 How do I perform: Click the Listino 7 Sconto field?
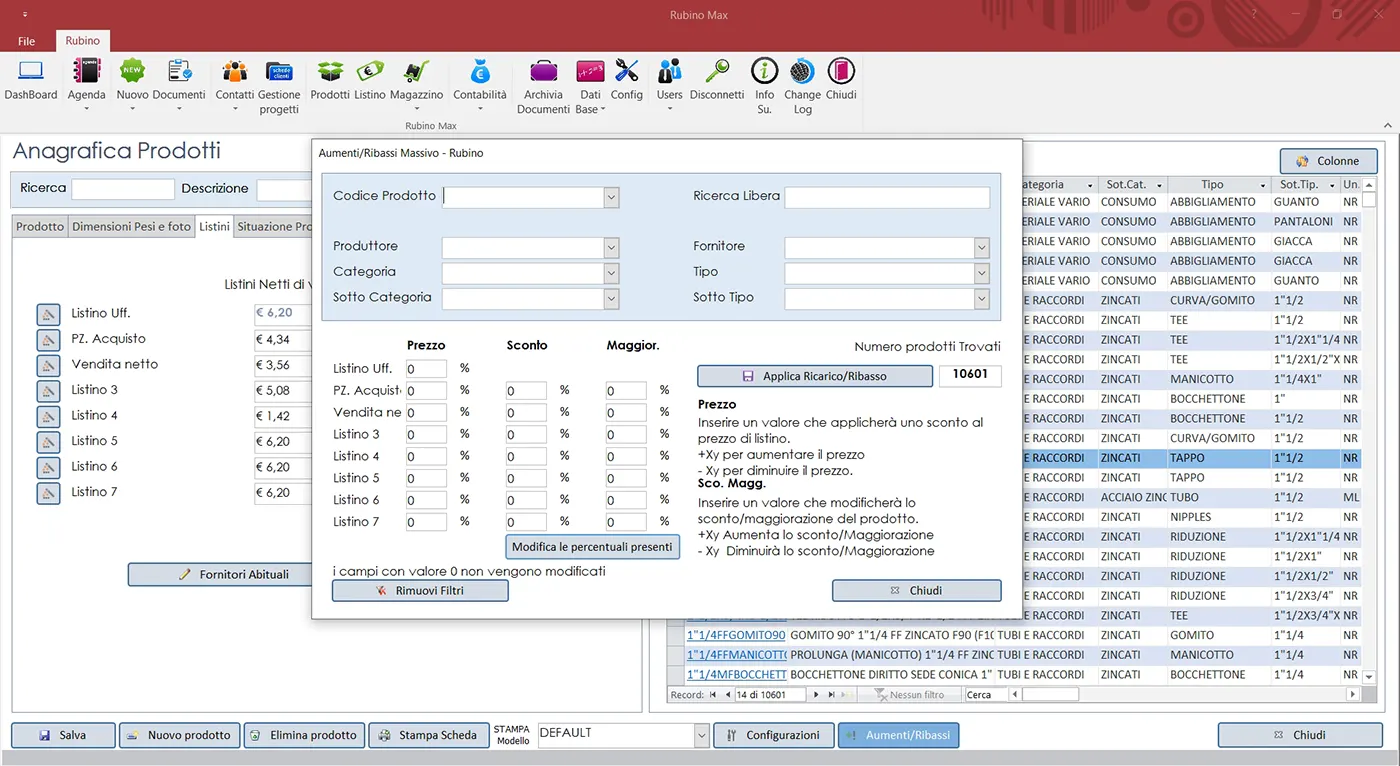pyautogui.click(x=526, y=522)
